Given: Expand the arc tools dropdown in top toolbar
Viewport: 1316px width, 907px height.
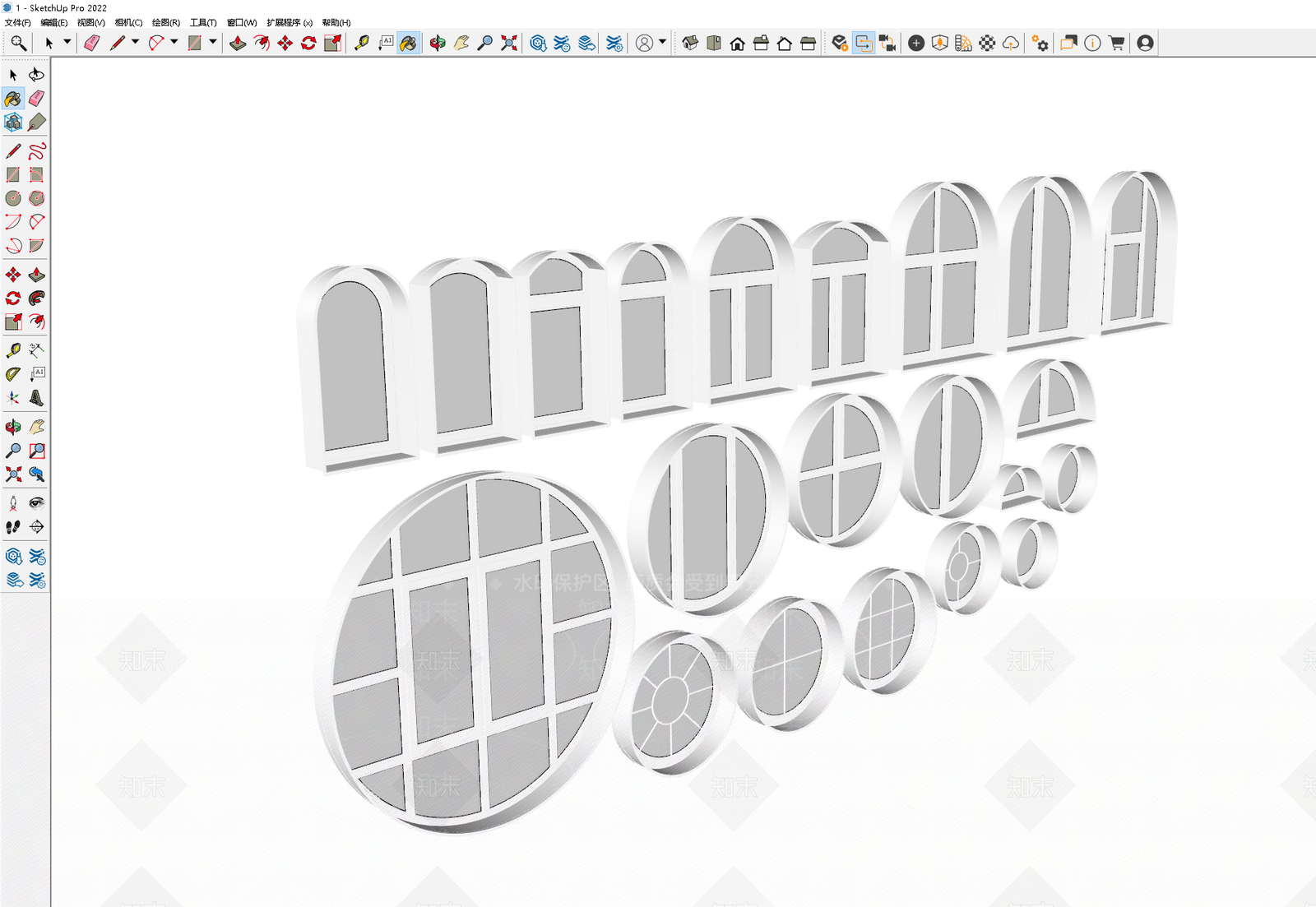Looking at the screenshot, I should [x=174, y=42].
